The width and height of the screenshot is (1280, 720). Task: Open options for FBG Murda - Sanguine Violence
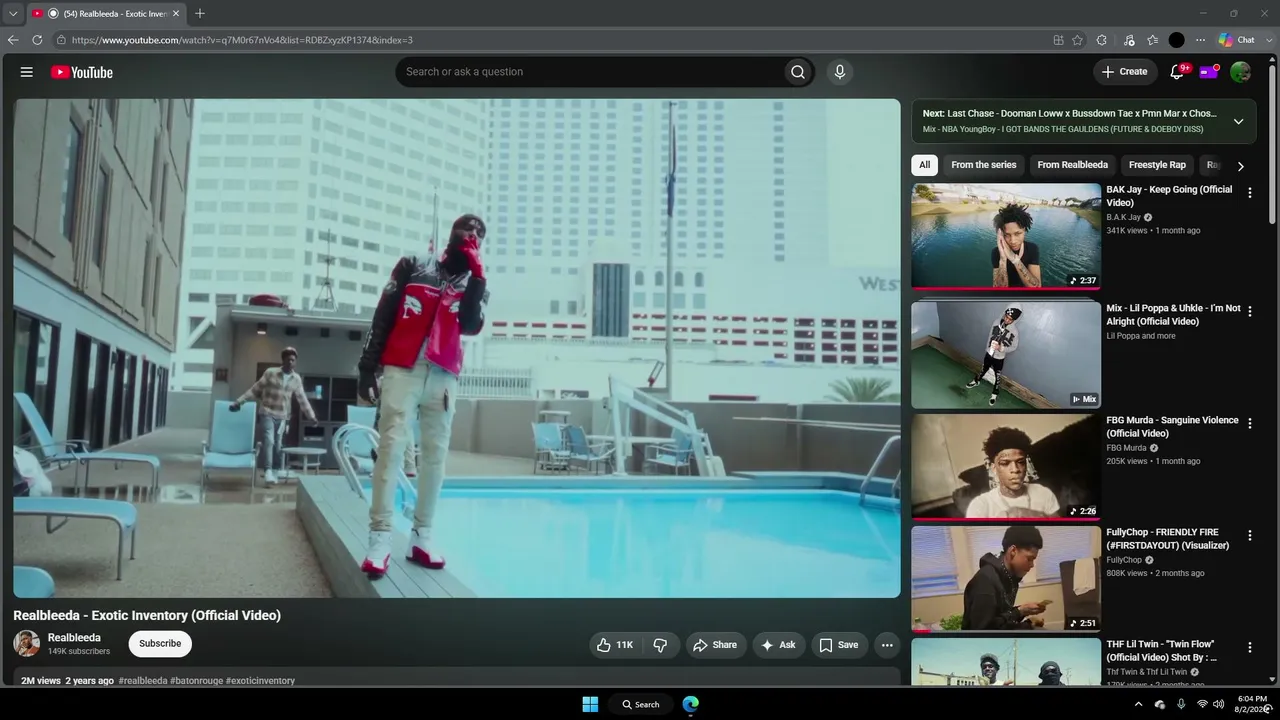click(1249, 424)
